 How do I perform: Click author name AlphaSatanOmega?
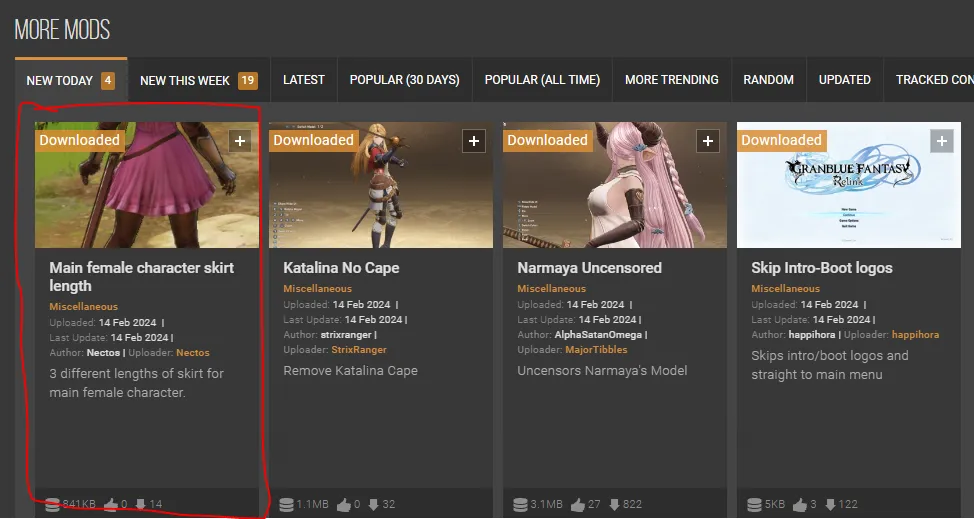pyautogui.click(x=598, y=335)
